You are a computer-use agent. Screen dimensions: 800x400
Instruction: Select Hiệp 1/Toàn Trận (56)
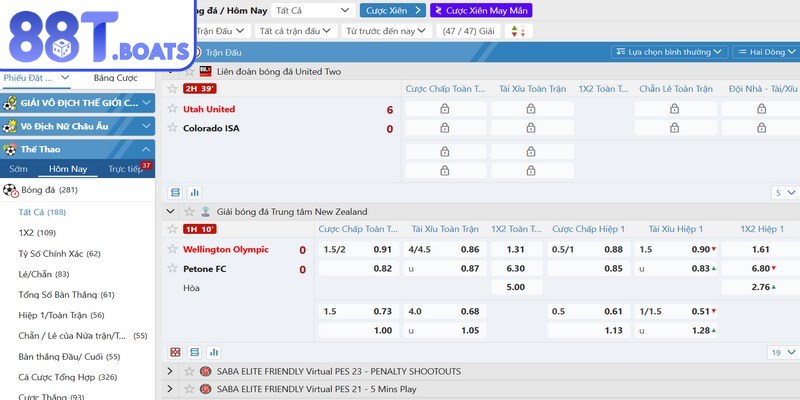coord(61,315)
